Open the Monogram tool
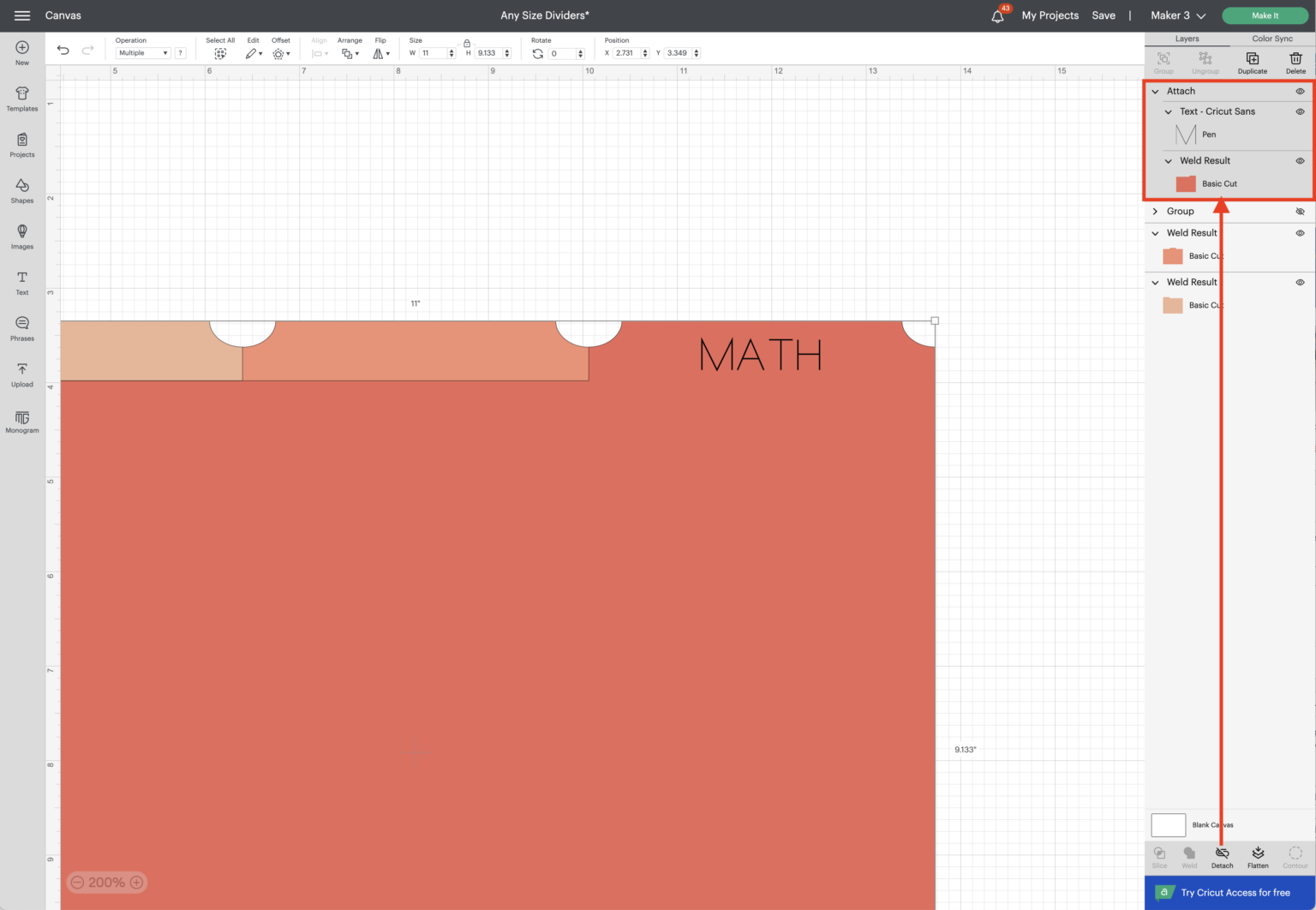The image size is (1316, 910). click(21, 421)
